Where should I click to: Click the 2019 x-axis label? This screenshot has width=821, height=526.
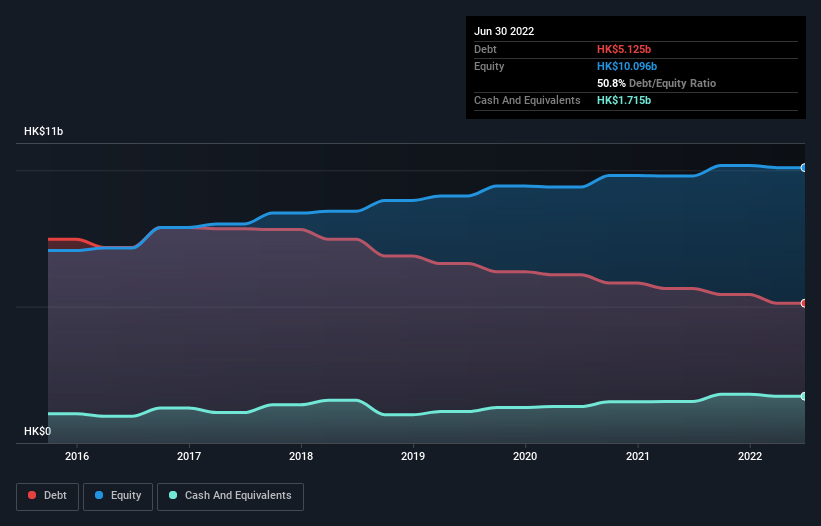[x=413, y=456]
